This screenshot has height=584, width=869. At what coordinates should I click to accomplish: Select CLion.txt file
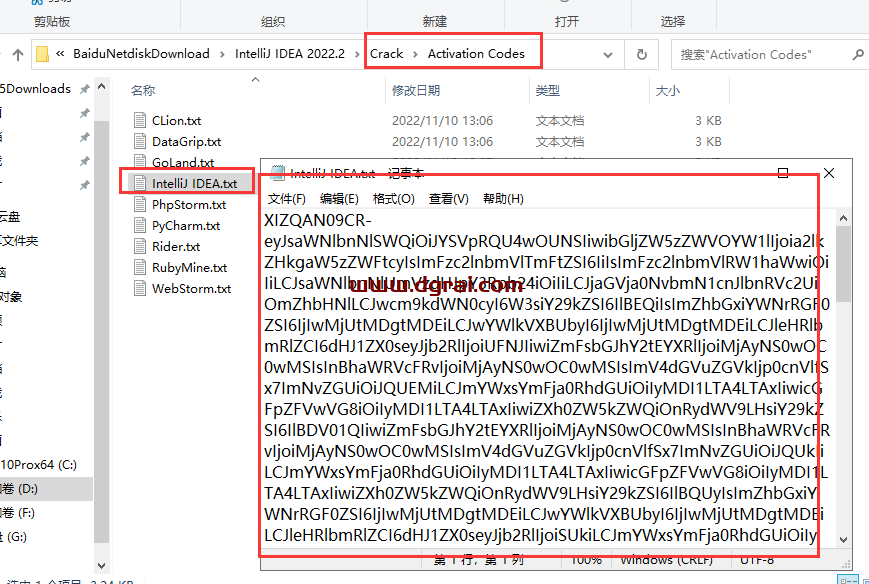(x=176, y=120)
